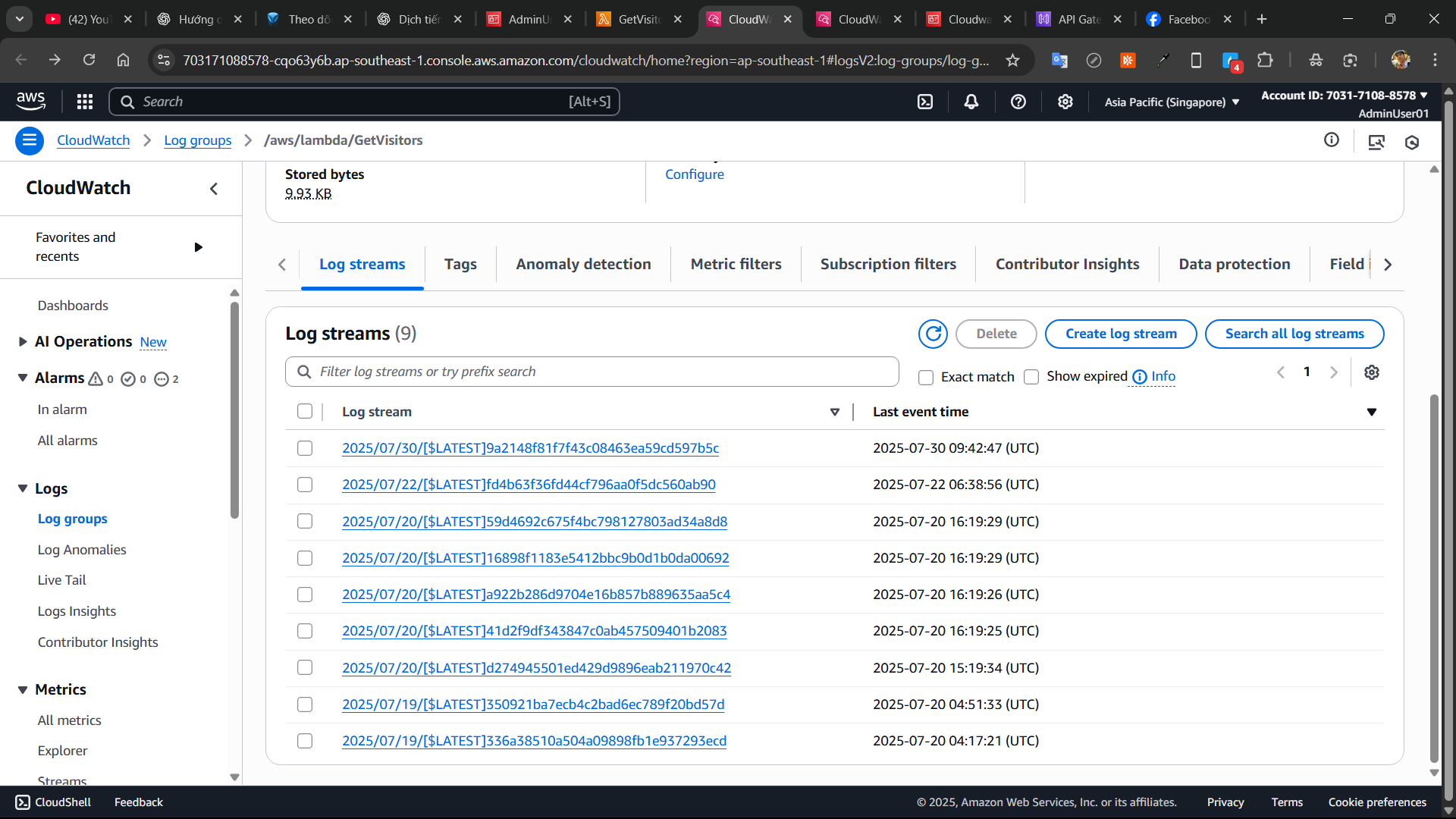Collapse the CloudWatch side panel
The height and width of the screenshot is (819, 1456).
pyautogui.click(x=214, y=189)
